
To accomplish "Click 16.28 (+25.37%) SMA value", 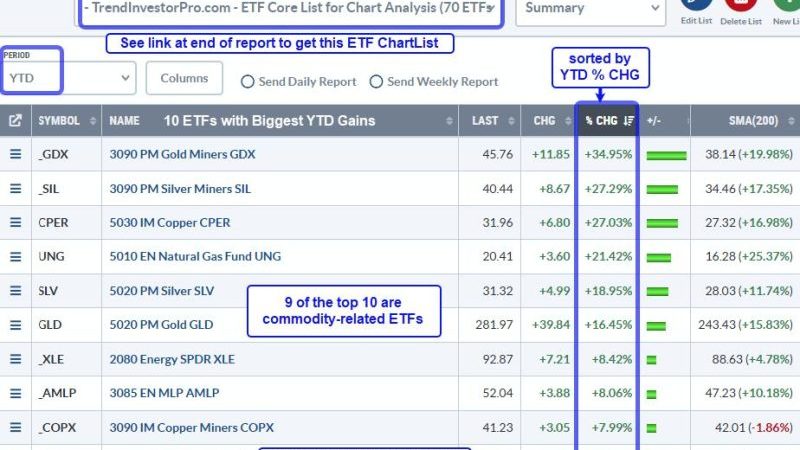I will (x=749, y=256).
